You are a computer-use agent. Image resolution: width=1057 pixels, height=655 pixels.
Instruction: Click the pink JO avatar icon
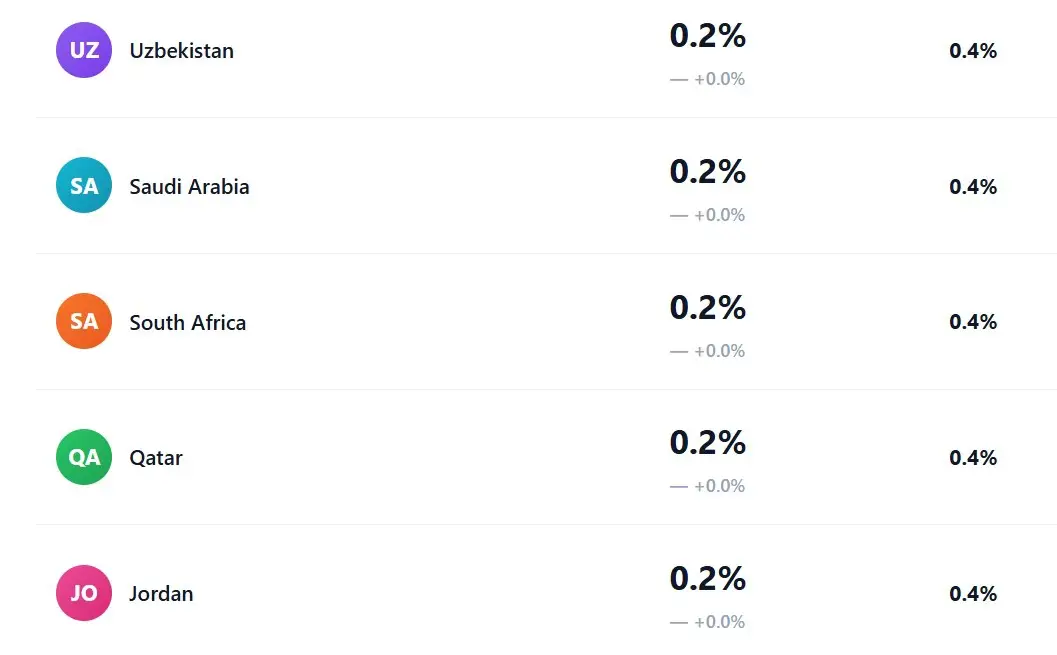pyautogui.click(x=84, y=593)
